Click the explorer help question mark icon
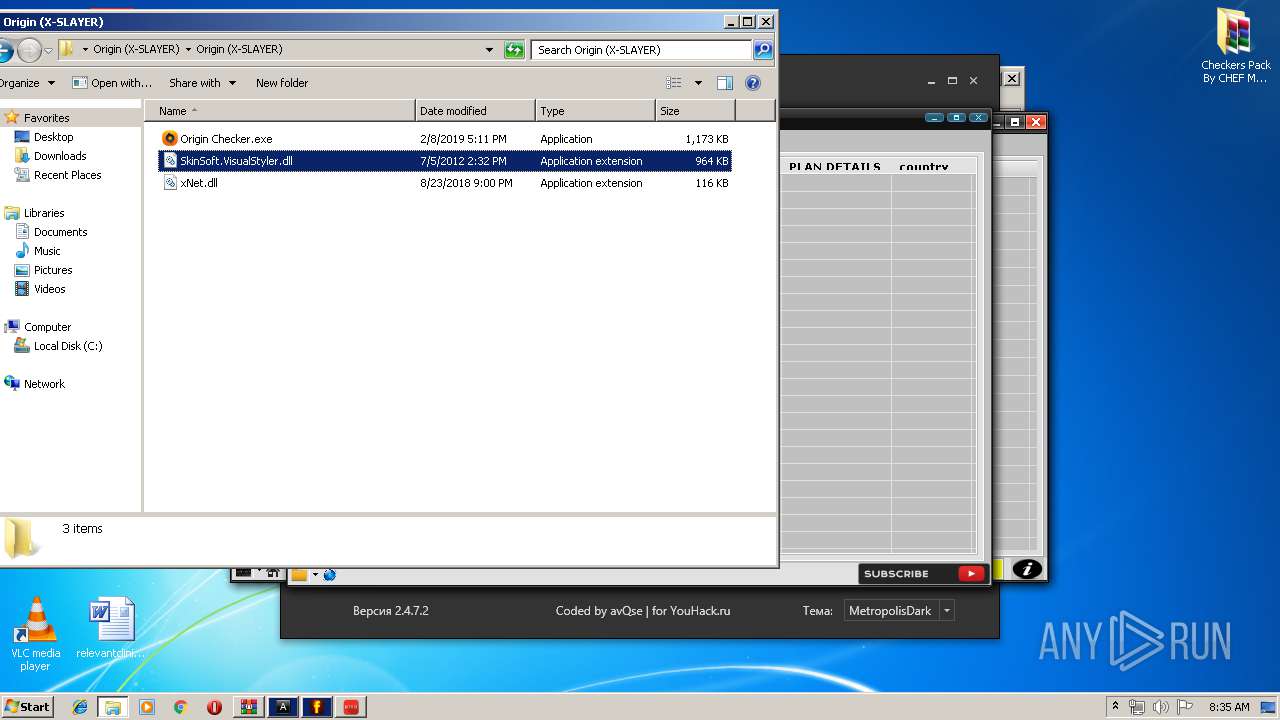The image size is (1280, 720). point(753,83)
